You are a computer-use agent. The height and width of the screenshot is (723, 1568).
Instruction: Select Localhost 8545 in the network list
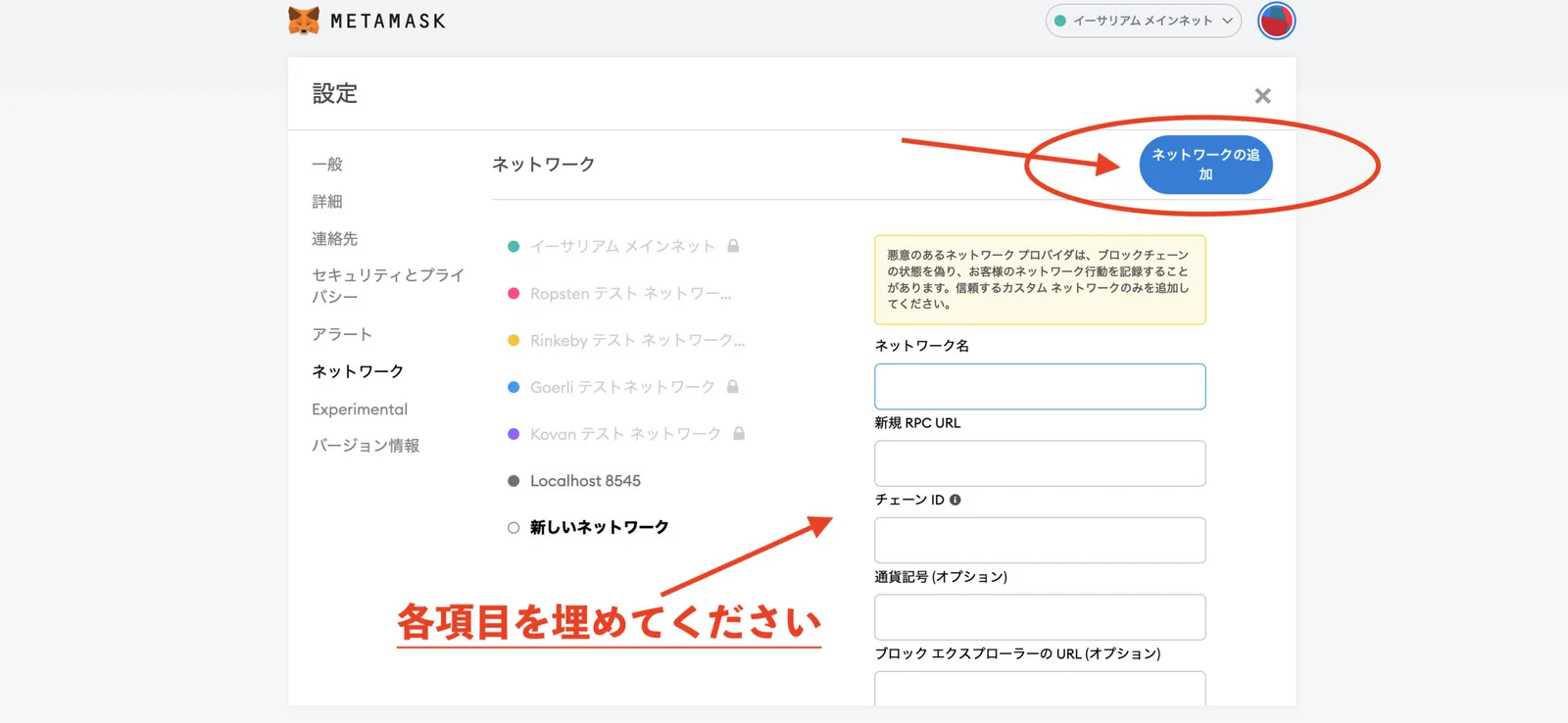point(585,481)
